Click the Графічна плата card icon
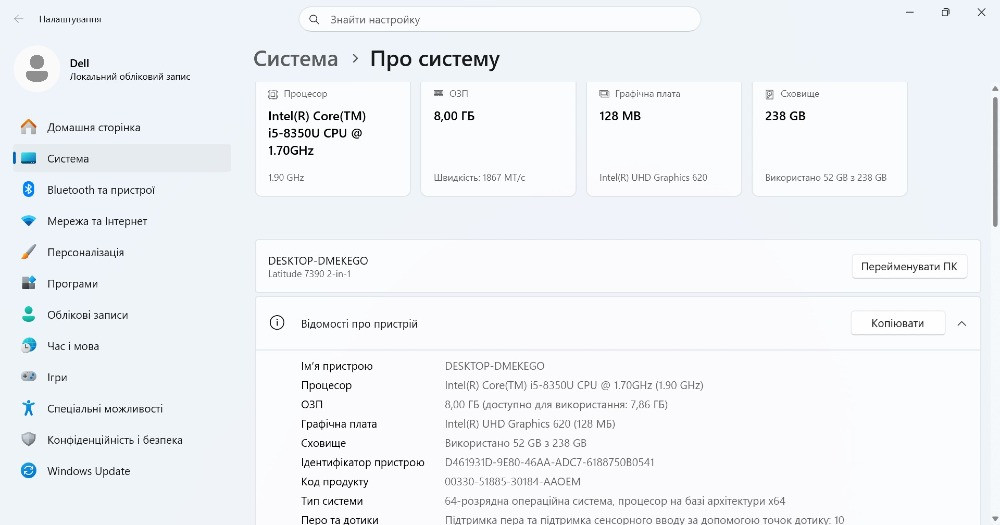1000x525 pixels. point(604,94)
